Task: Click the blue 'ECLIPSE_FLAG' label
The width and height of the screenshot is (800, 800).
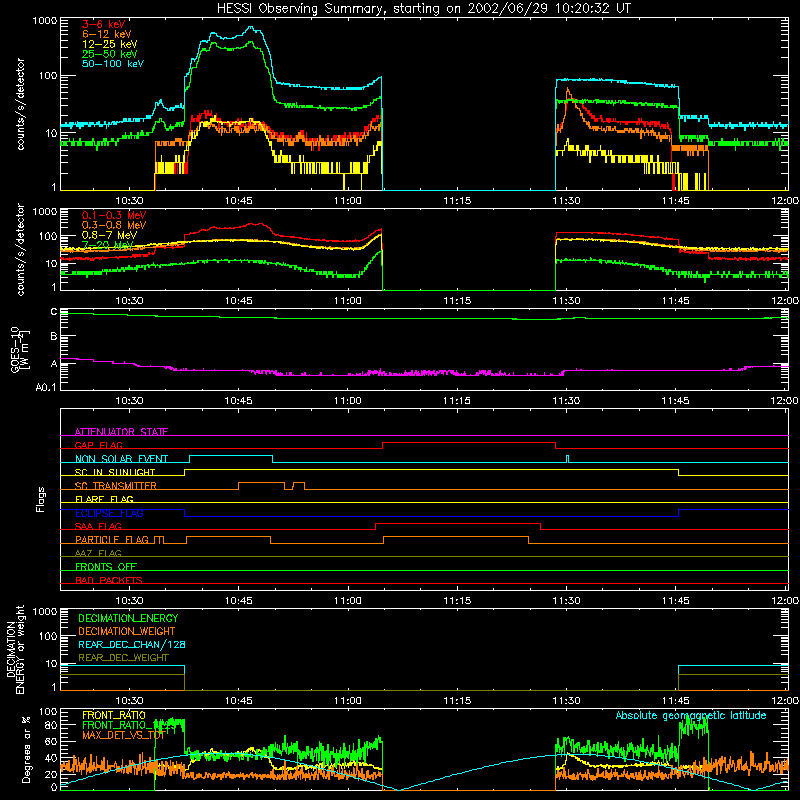Action: click(x=109, y=513)
